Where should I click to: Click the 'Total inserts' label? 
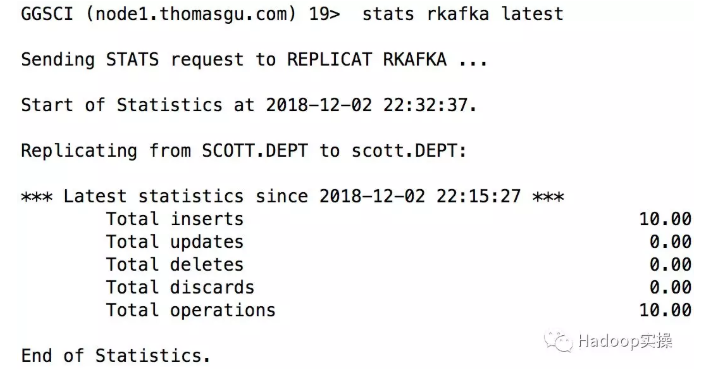coord(175,219)
